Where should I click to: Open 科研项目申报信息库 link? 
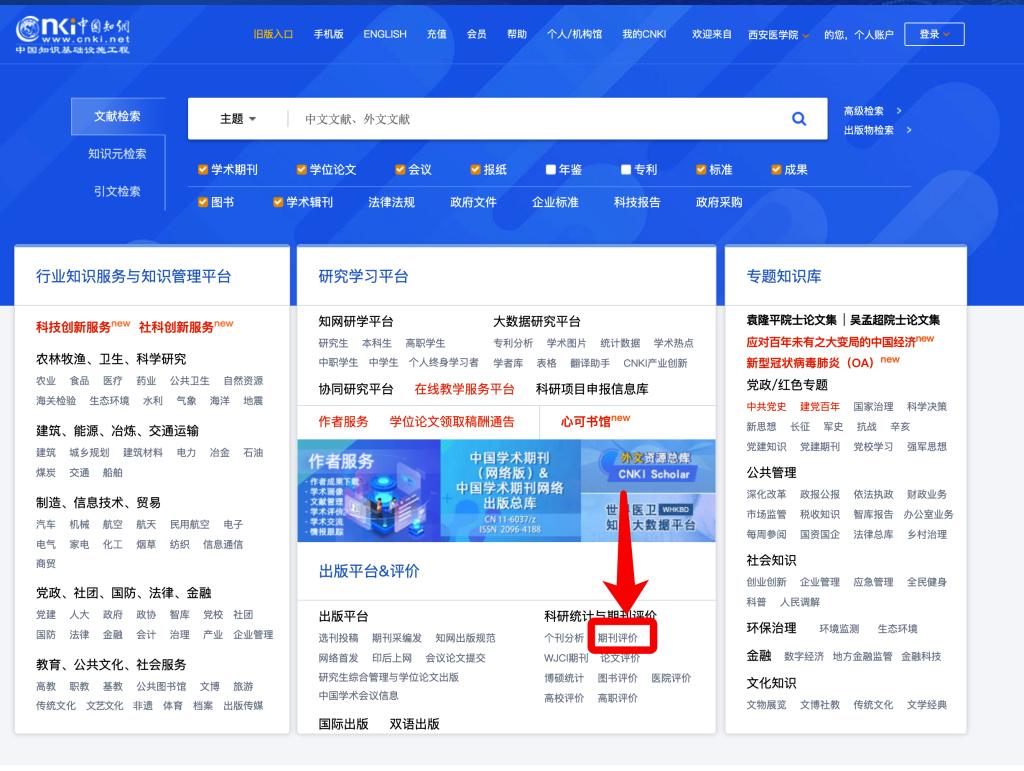click(x=592, y=389)
